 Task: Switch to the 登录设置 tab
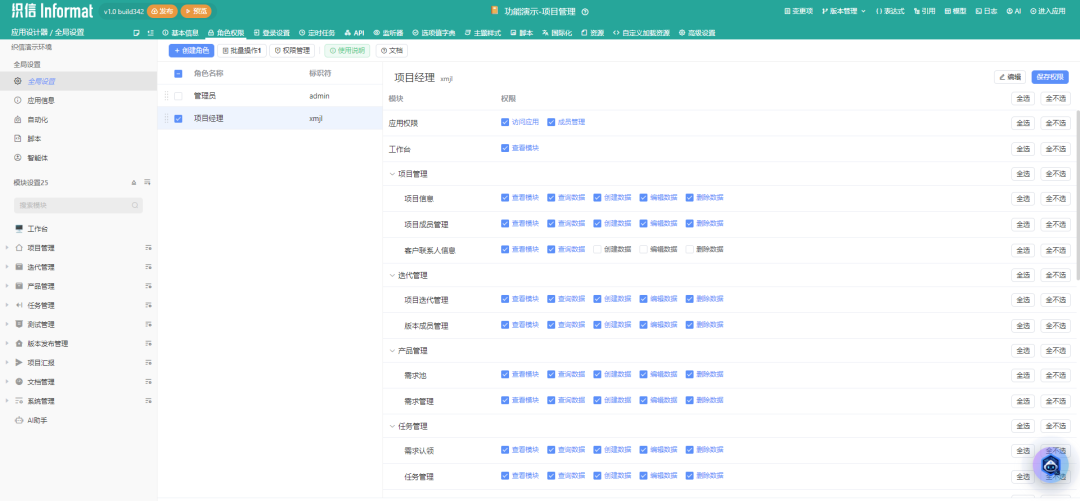pos(271,32)
